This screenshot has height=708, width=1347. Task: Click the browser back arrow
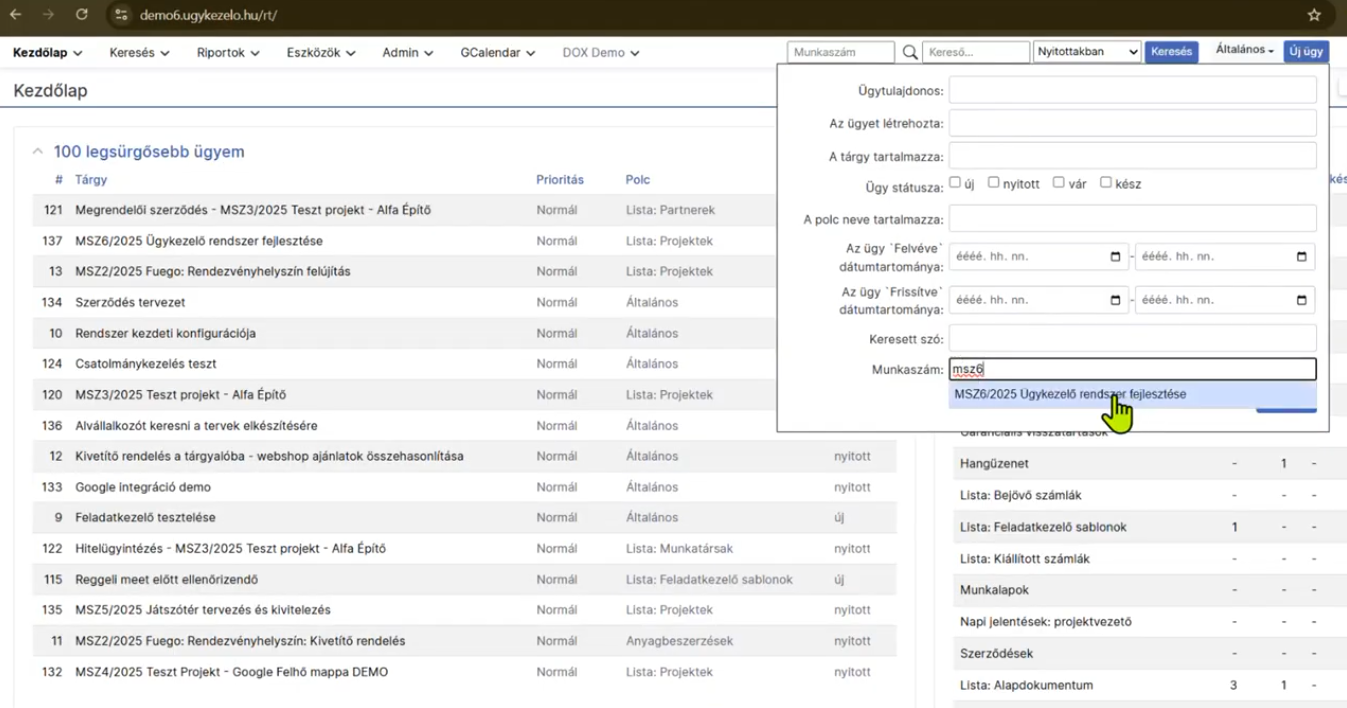[x=16, y=15]
